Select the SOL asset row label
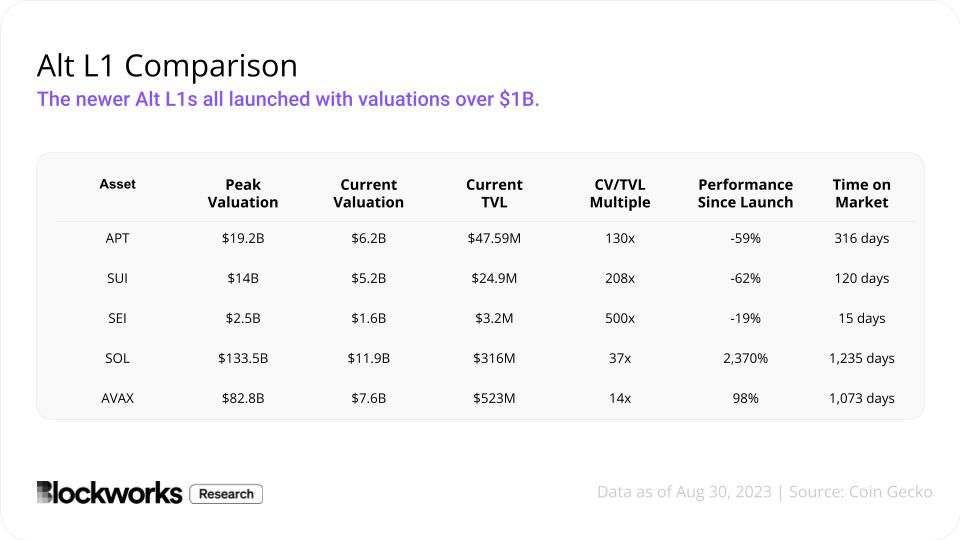960x540 pixels. (118, 358)
